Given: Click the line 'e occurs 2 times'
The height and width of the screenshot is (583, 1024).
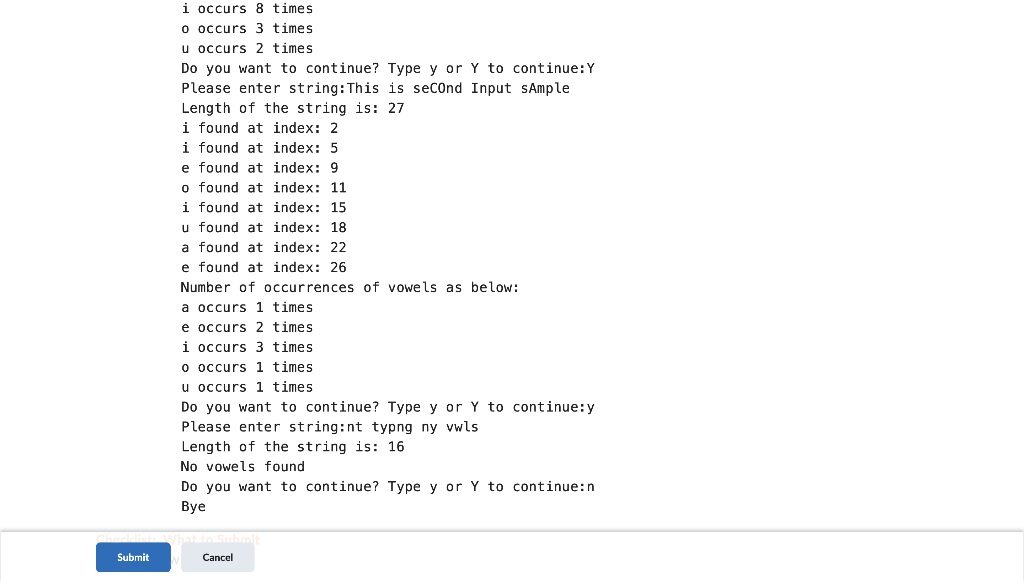Looking at the screenshot, I should point(246,327).
